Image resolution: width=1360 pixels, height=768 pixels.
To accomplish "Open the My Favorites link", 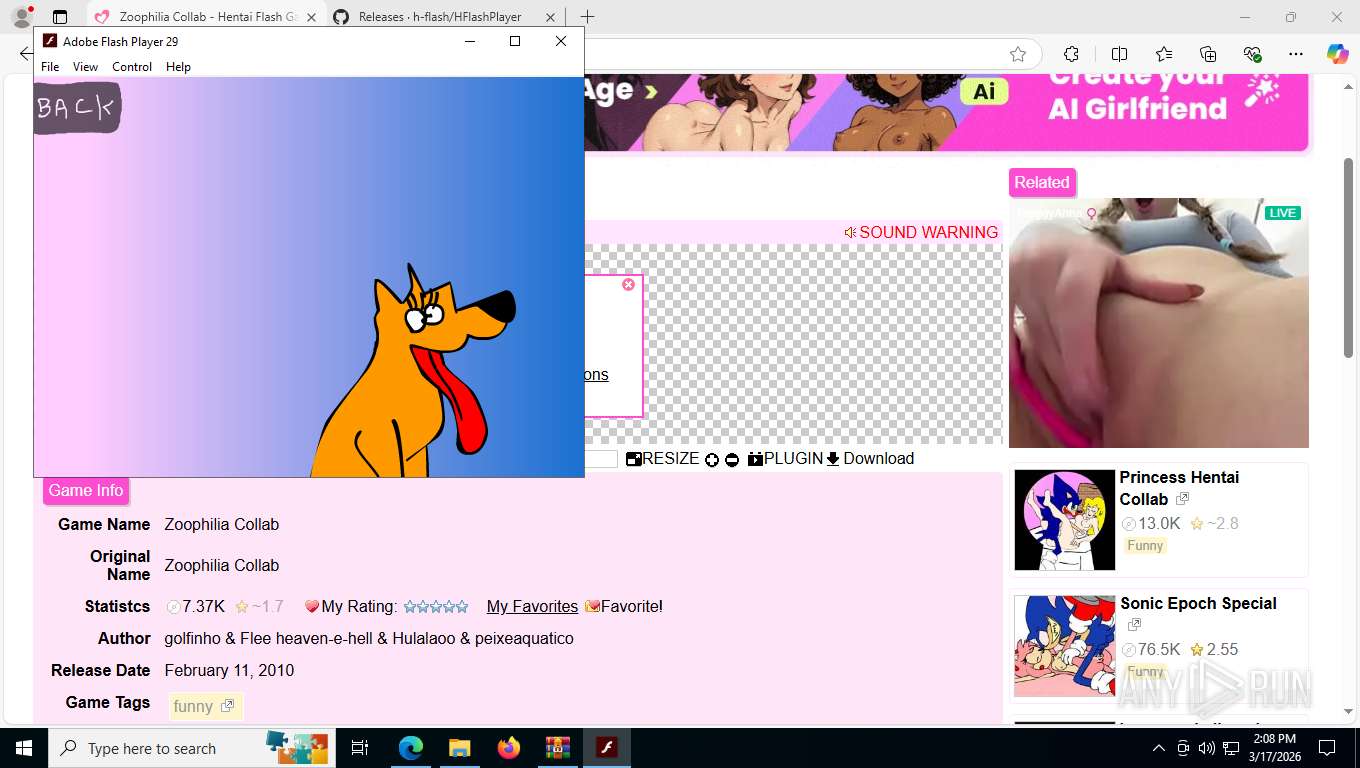I will click(532, 607).
